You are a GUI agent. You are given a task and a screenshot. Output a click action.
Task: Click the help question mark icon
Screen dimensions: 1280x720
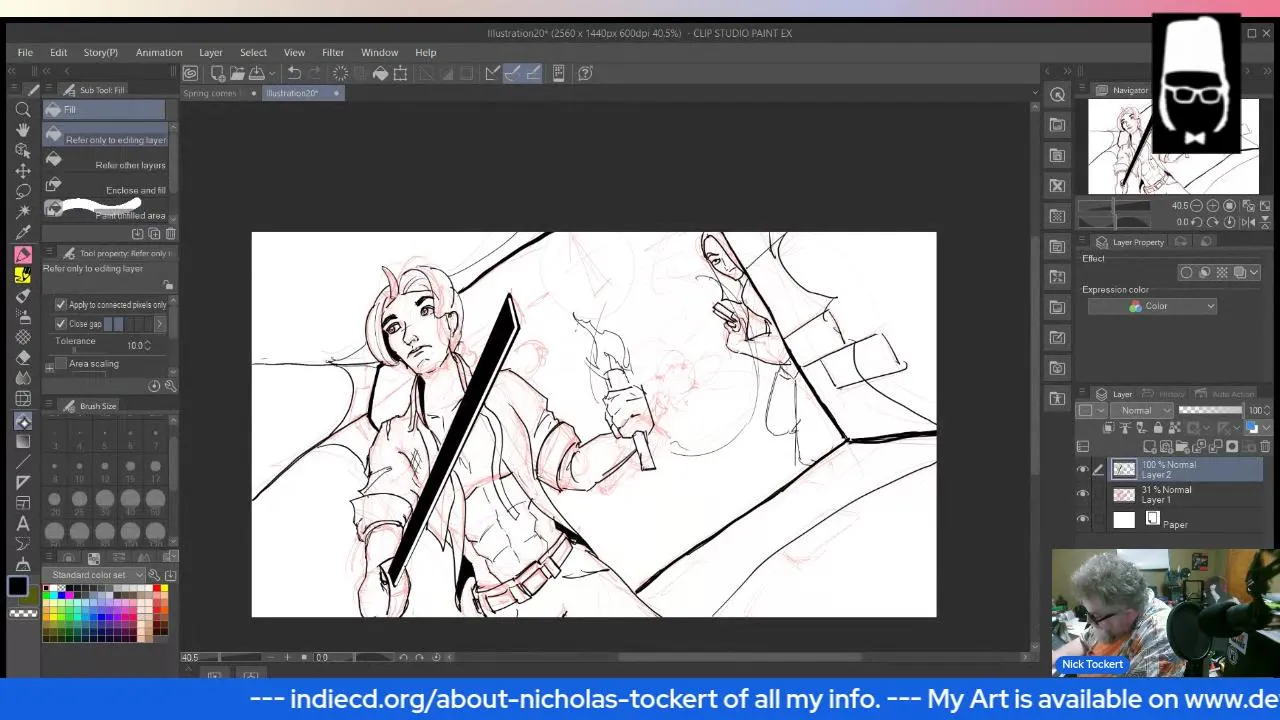coord(585,73)
